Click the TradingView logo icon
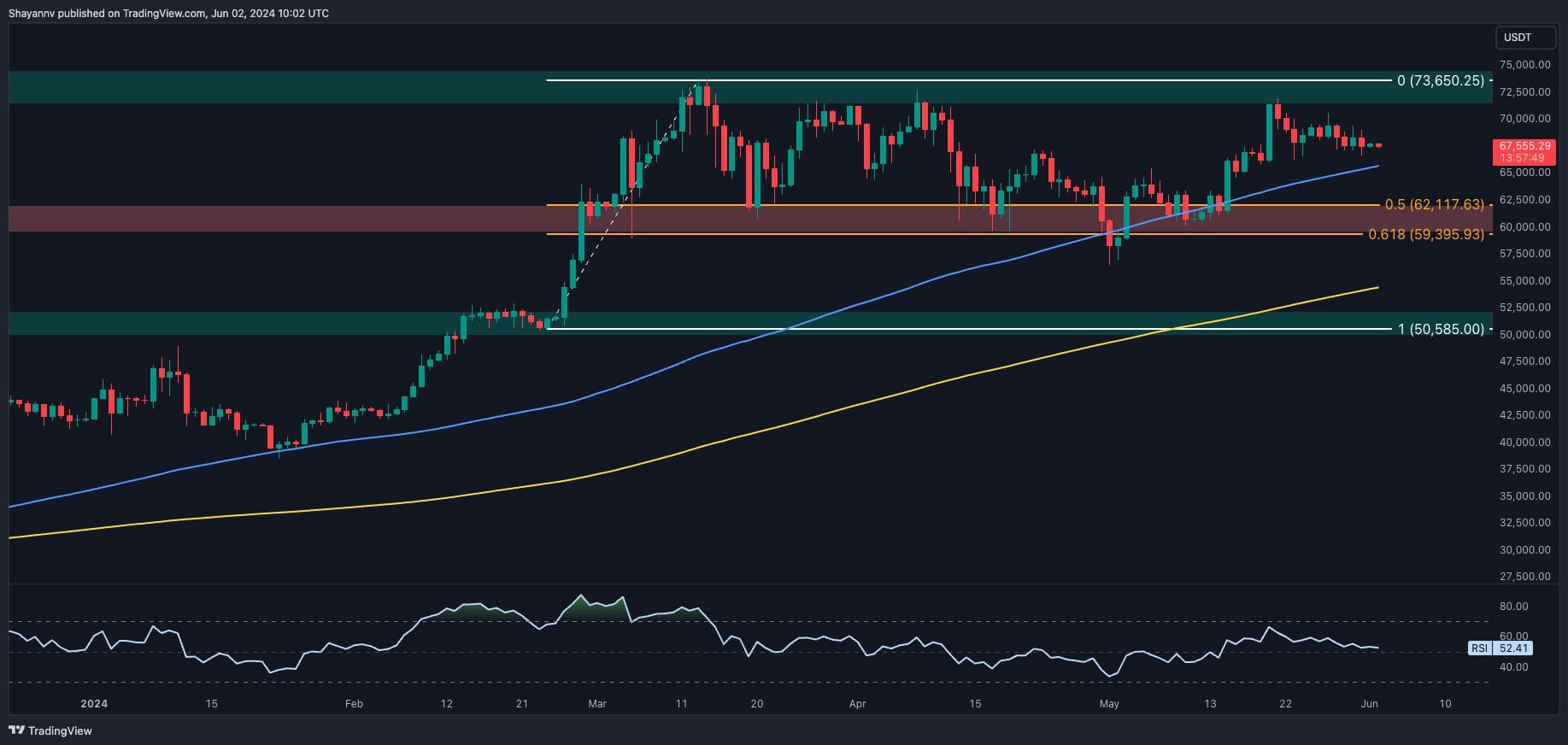Viewport: 1568px width, 745px height. (x=16, y=730)
